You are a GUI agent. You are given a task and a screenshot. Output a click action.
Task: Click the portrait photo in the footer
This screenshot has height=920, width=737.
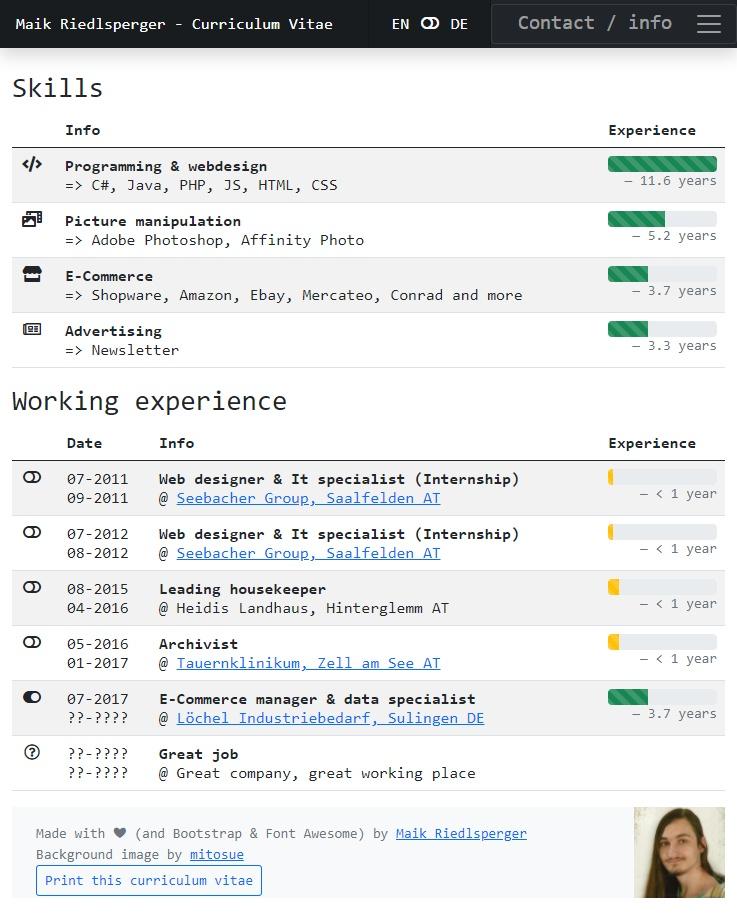point(679,852)
